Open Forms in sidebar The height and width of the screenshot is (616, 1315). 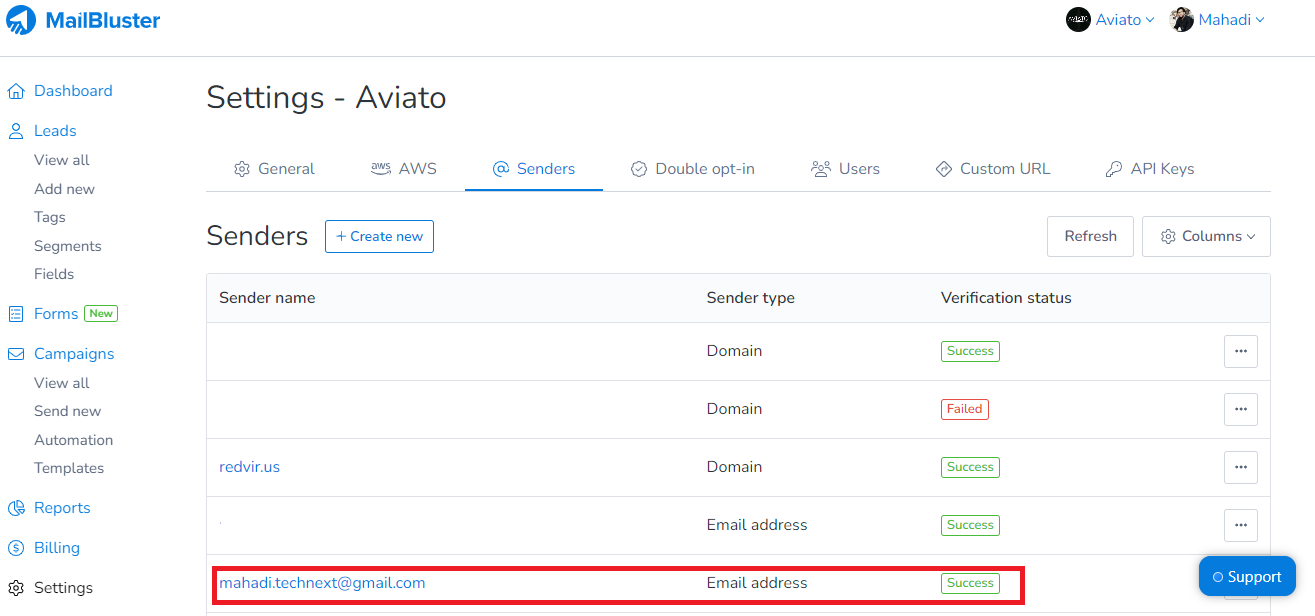click(x=56, y=314)
